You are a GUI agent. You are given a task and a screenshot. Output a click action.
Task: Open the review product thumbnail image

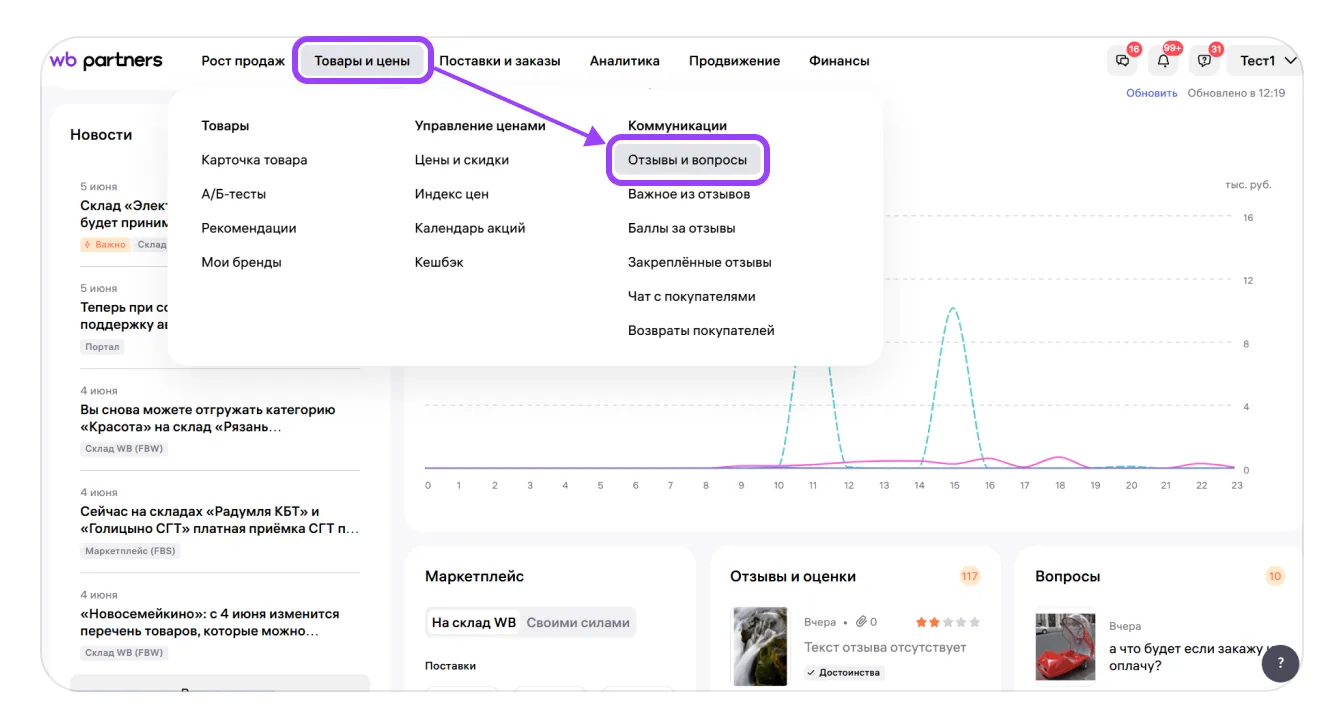[x=760, y=646]
